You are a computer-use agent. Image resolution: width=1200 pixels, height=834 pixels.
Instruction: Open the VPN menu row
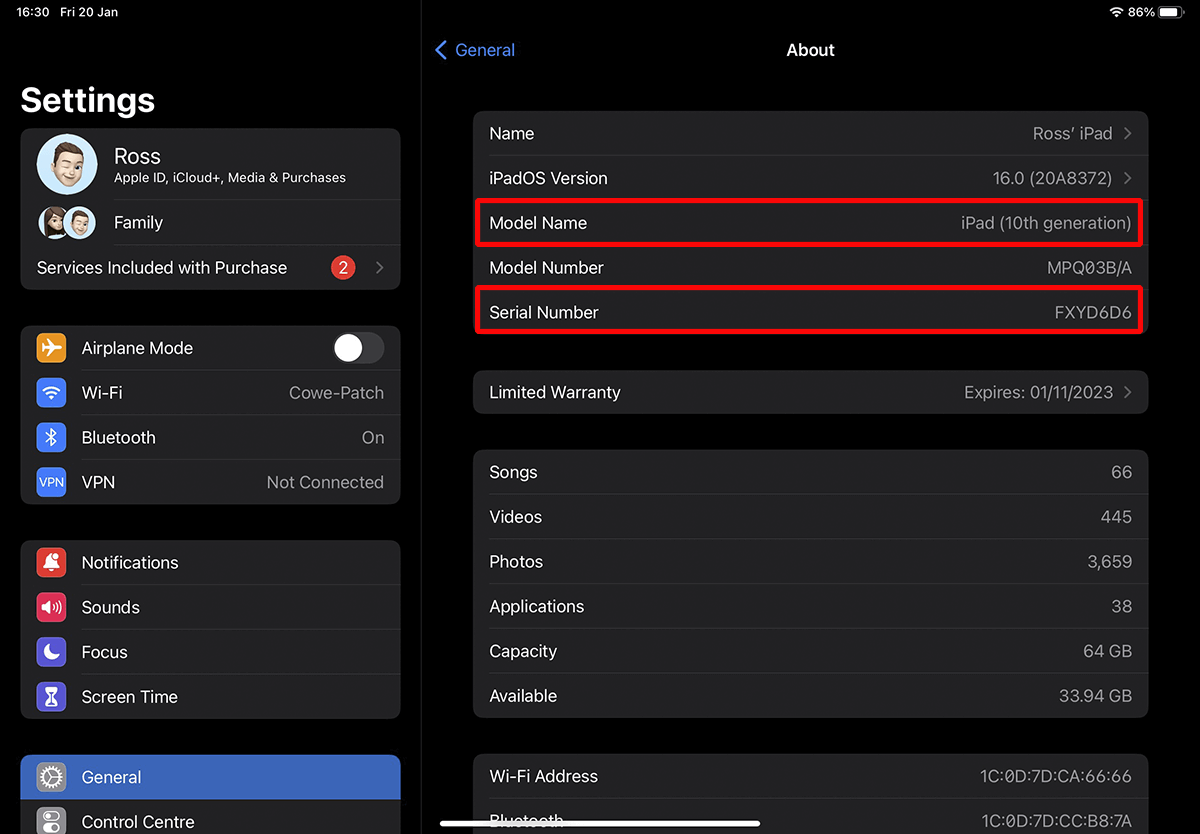(x=210, y=482)
